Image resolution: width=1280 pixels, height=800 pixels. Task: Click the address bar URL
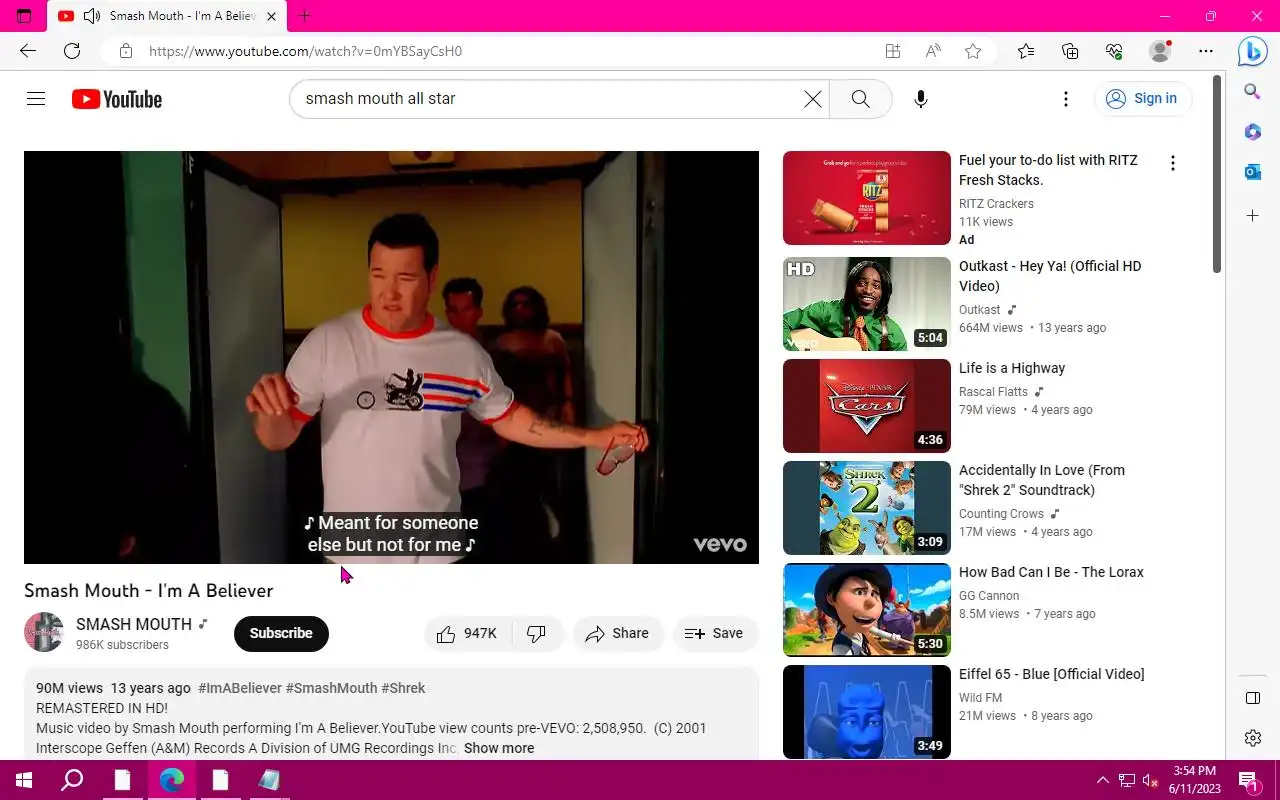click(305, 51)
